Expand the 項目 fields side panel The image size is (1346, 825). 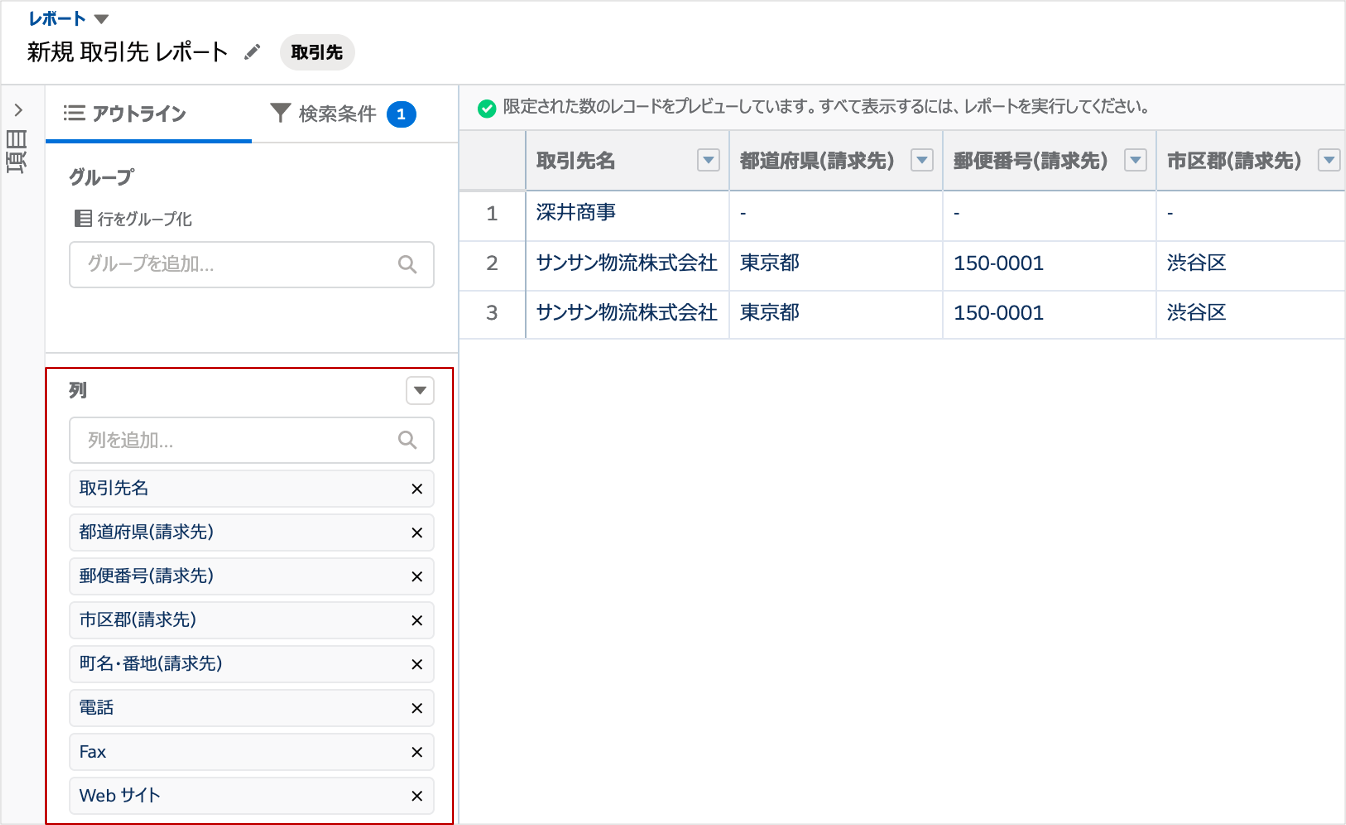[x=18, y=110]
